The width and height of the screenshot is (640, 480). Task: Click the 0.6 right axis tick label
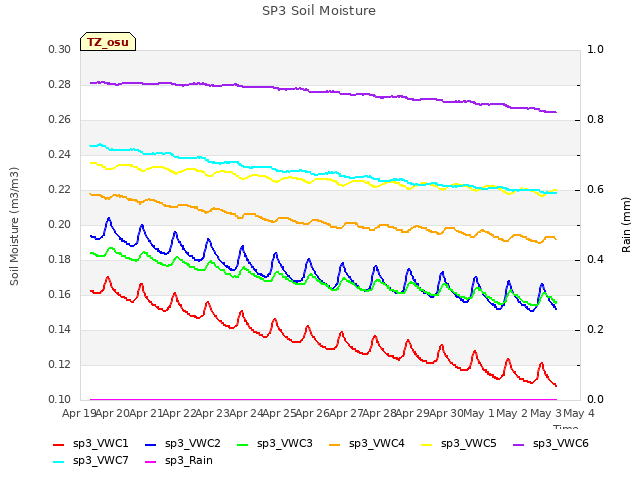coord(595,189)
